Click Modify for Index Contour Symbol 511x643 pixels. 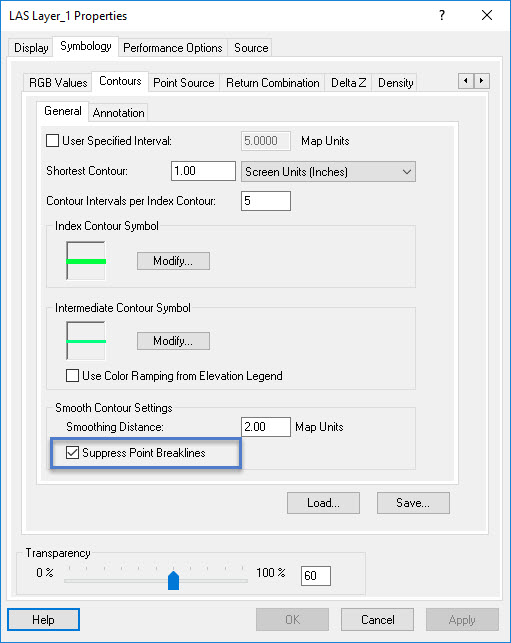click(173, 261)
